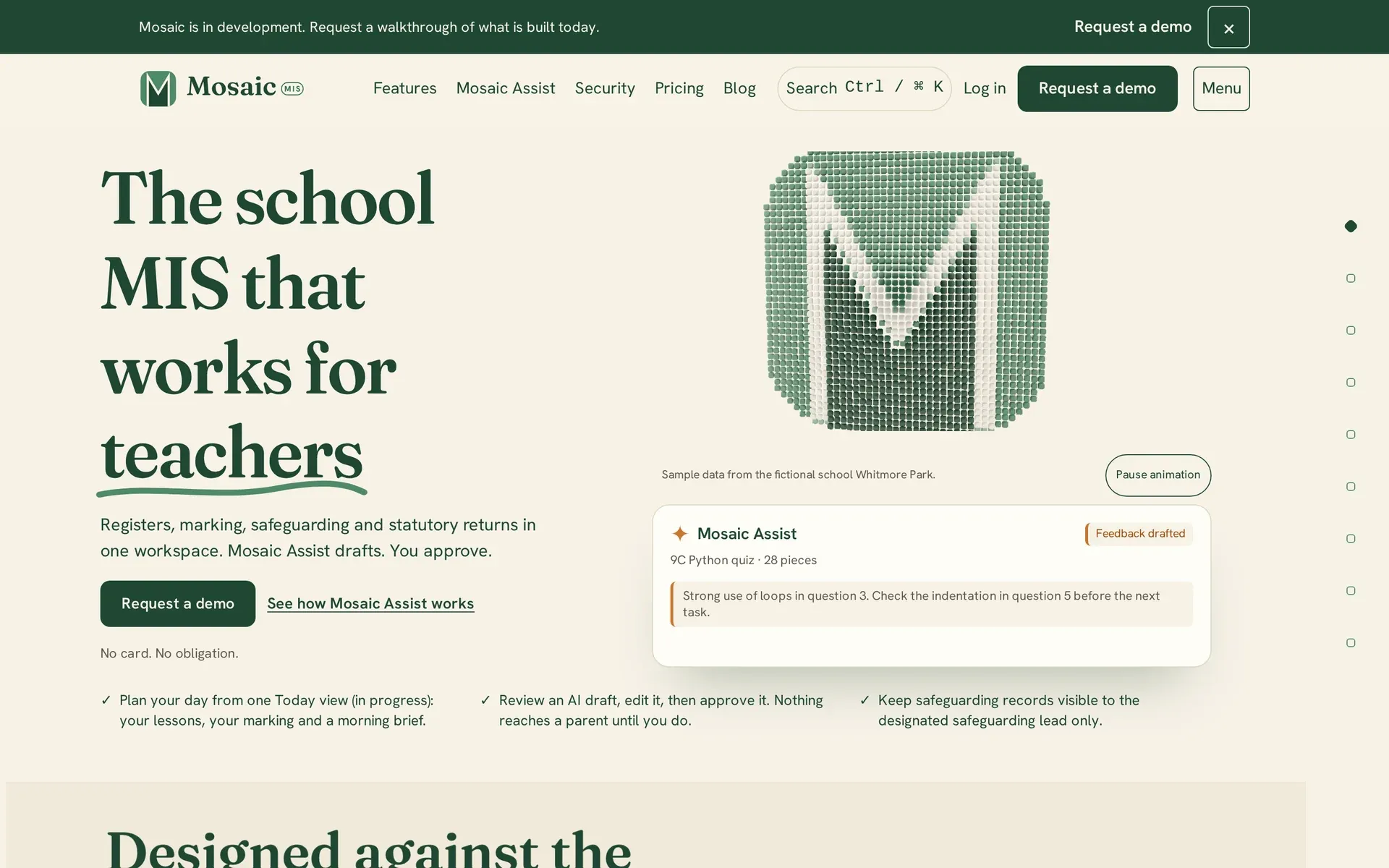This screenshot has height=868, width=1389.
Task: Click the 'Sample data from the fictional school' caption
Action: coord(798,475)
